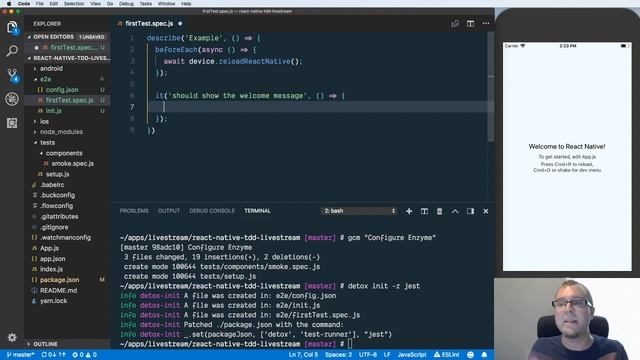
Task: Open .babelrc file
Action: click(x=52, y=185)
